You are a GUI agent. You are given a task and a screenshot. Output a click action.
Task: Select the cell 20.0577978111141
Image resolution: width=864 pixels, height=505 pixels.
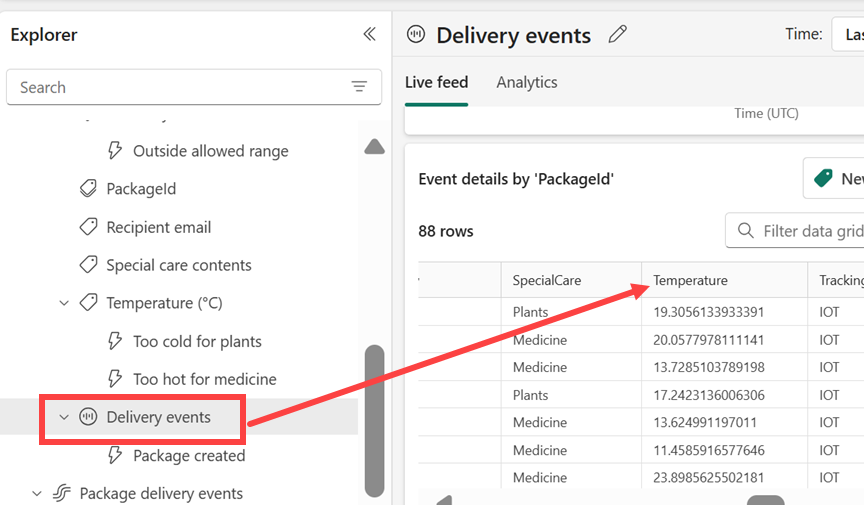[709, 340]
